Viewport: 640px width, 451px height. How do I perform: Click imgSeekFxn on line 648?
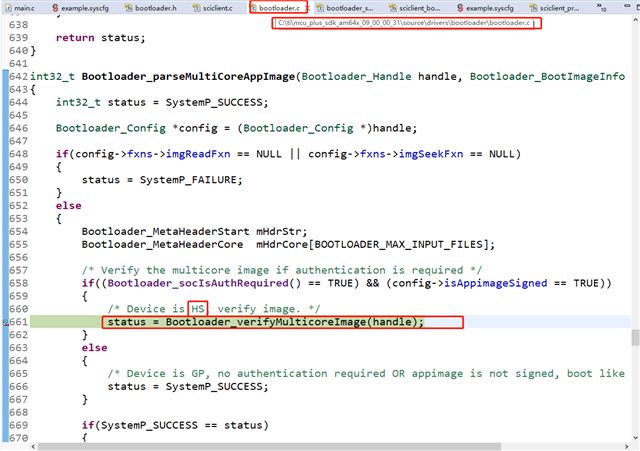(431, 154)
